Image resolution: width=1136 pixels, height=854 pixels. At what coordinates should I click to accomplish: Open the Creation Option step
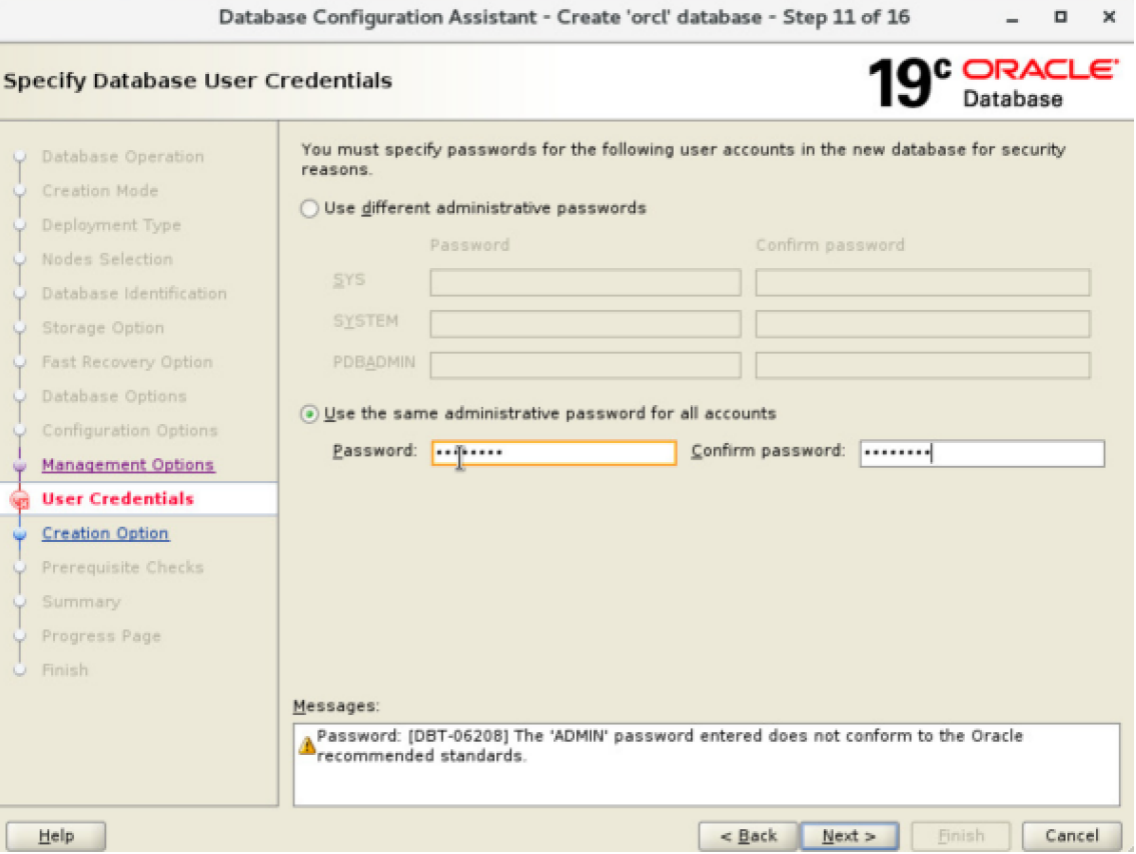(x=104, y=533)
